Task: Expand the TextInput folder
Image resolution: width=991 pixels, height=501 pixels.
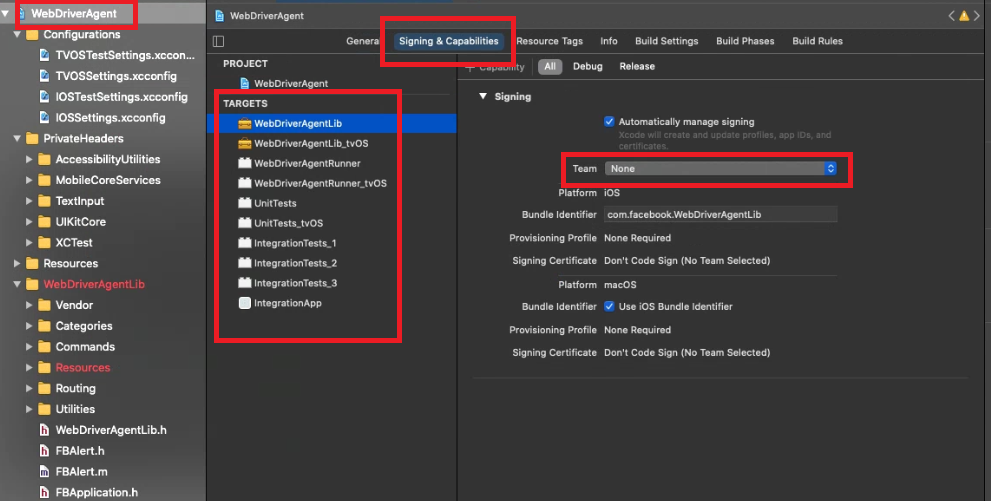Action: click(x=29, y=201)
